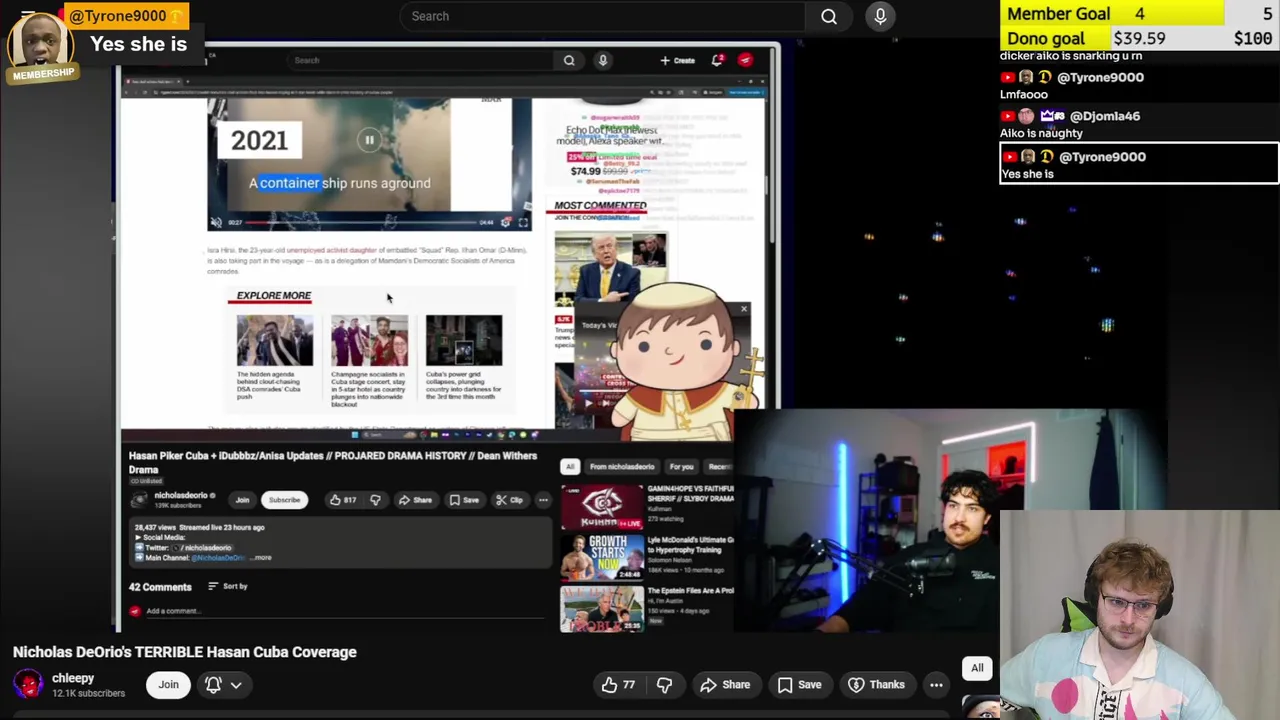Open 'Champagne socialists in Cuba' article thumbnail
Image resolution: width=1280 pixels, height=720 pixels.
coord(369,340)
